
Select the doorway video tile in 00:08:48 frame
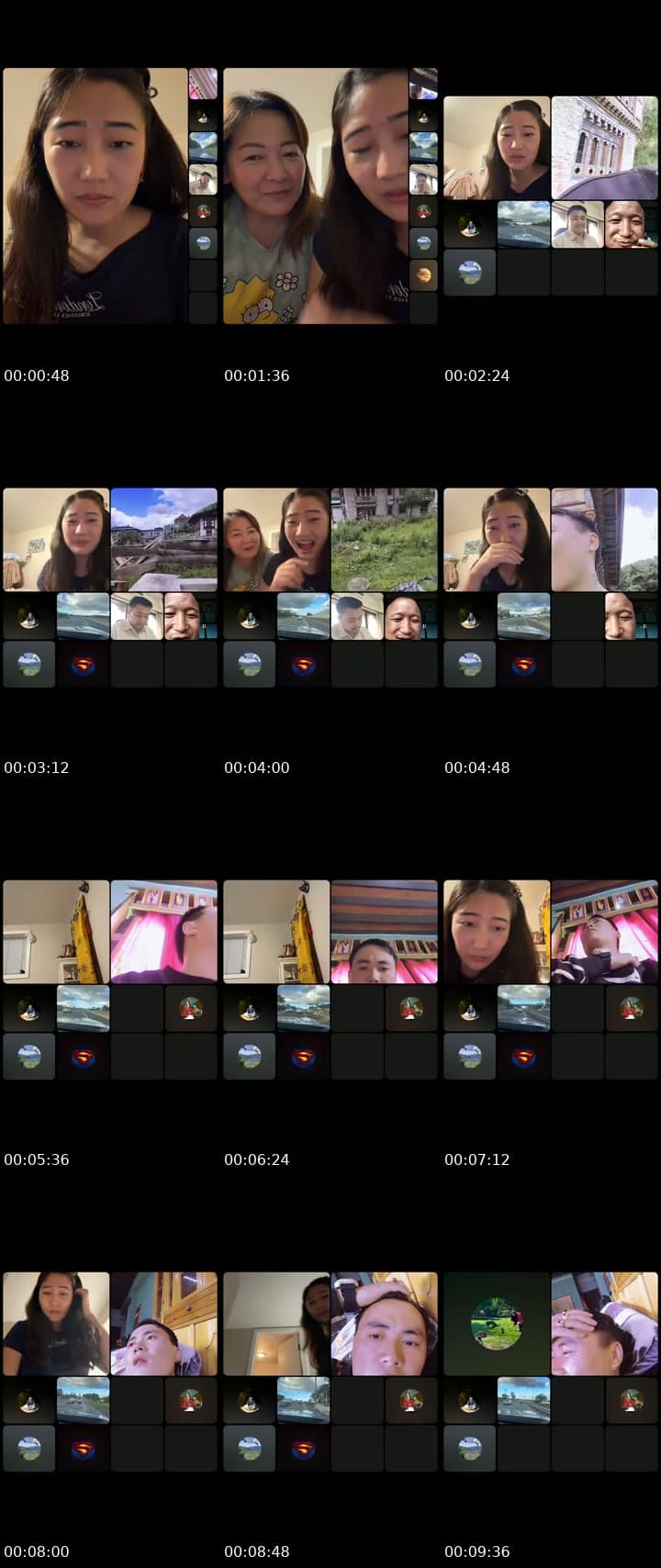[x=276, y=1324]
